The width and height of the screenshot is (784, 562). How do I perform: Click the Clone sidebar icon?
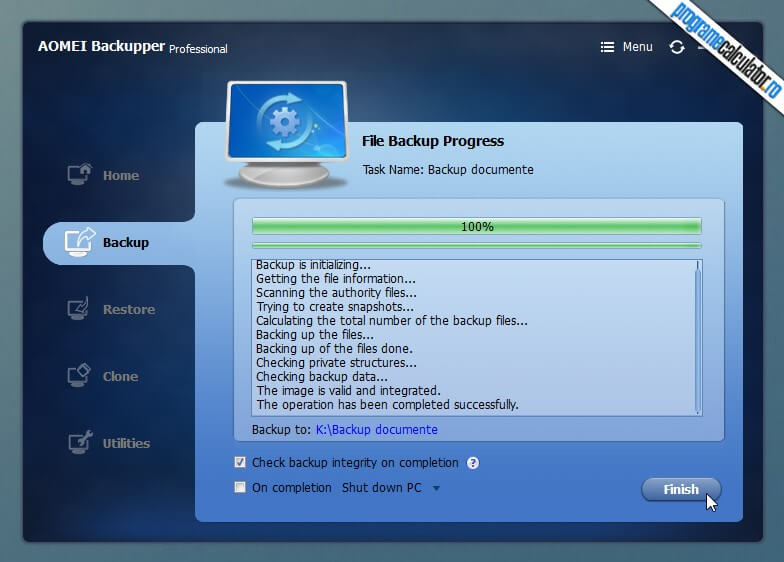click(x=79, y=376)
